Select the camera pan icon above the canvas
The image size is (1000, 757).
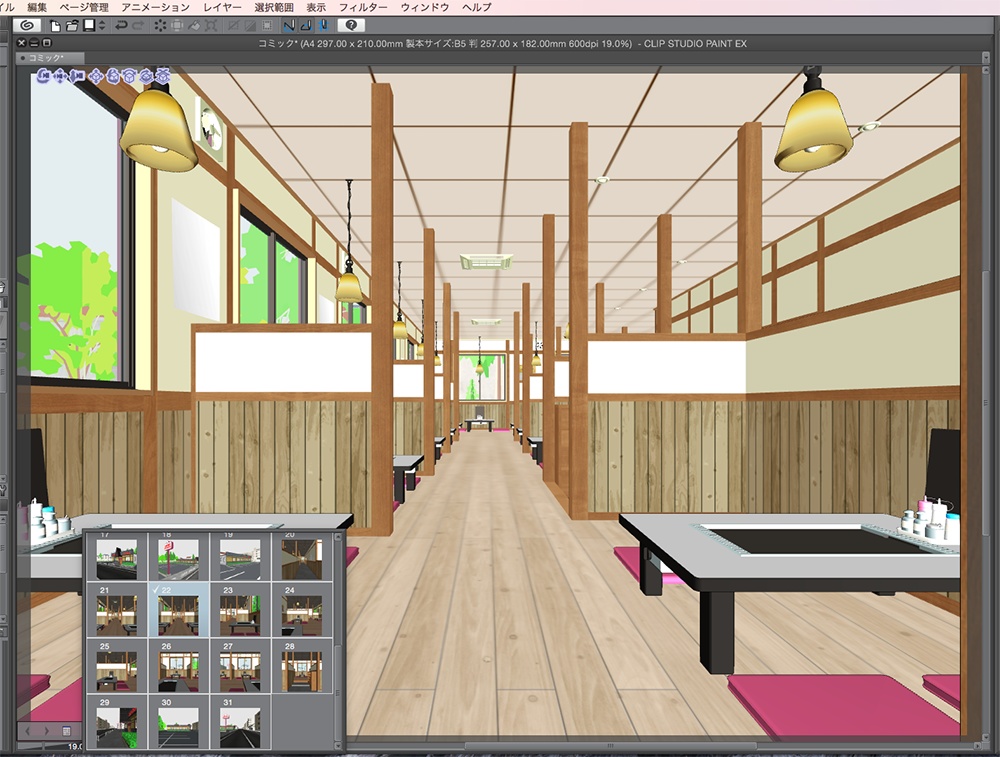click(60, 76)
